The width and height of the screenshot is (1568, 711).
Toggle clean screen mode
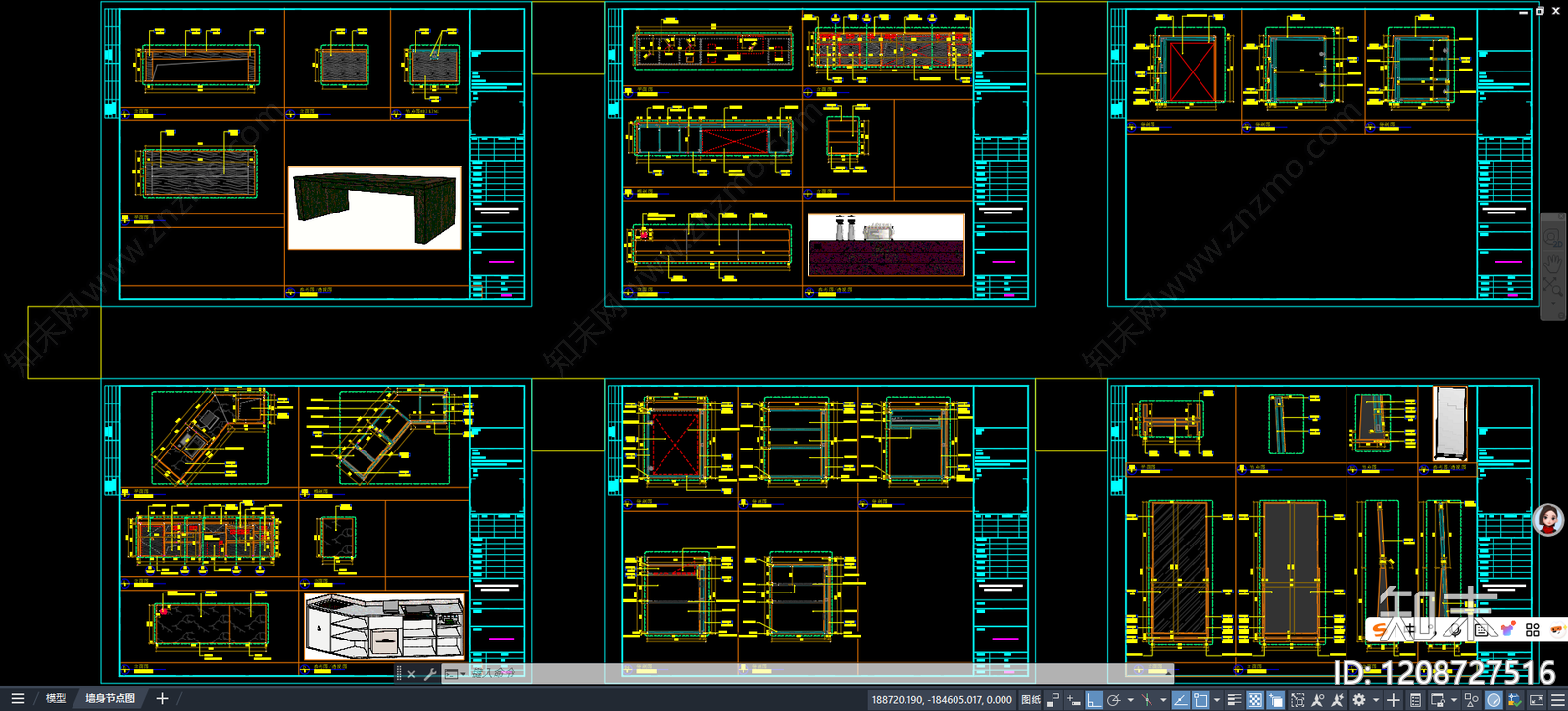(x=1537, y=700)
